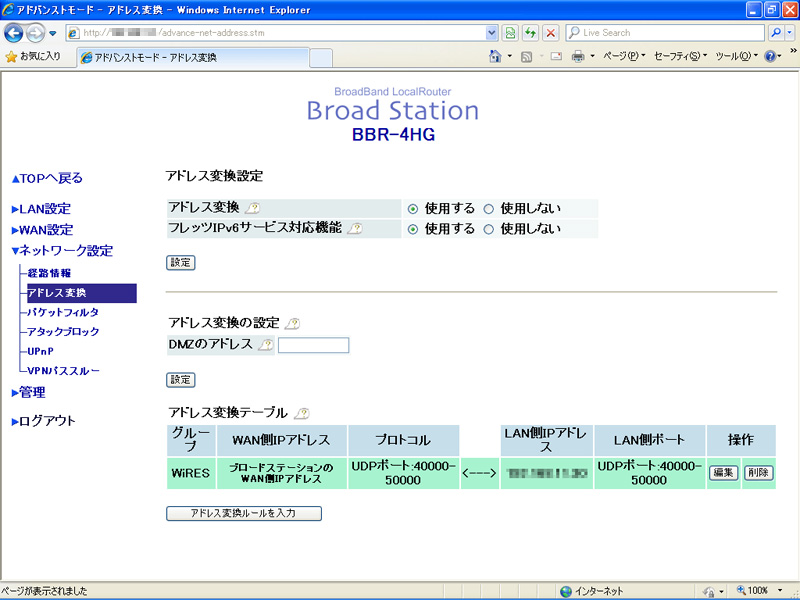Click the LAN側ポート header cell

[649, 440]
